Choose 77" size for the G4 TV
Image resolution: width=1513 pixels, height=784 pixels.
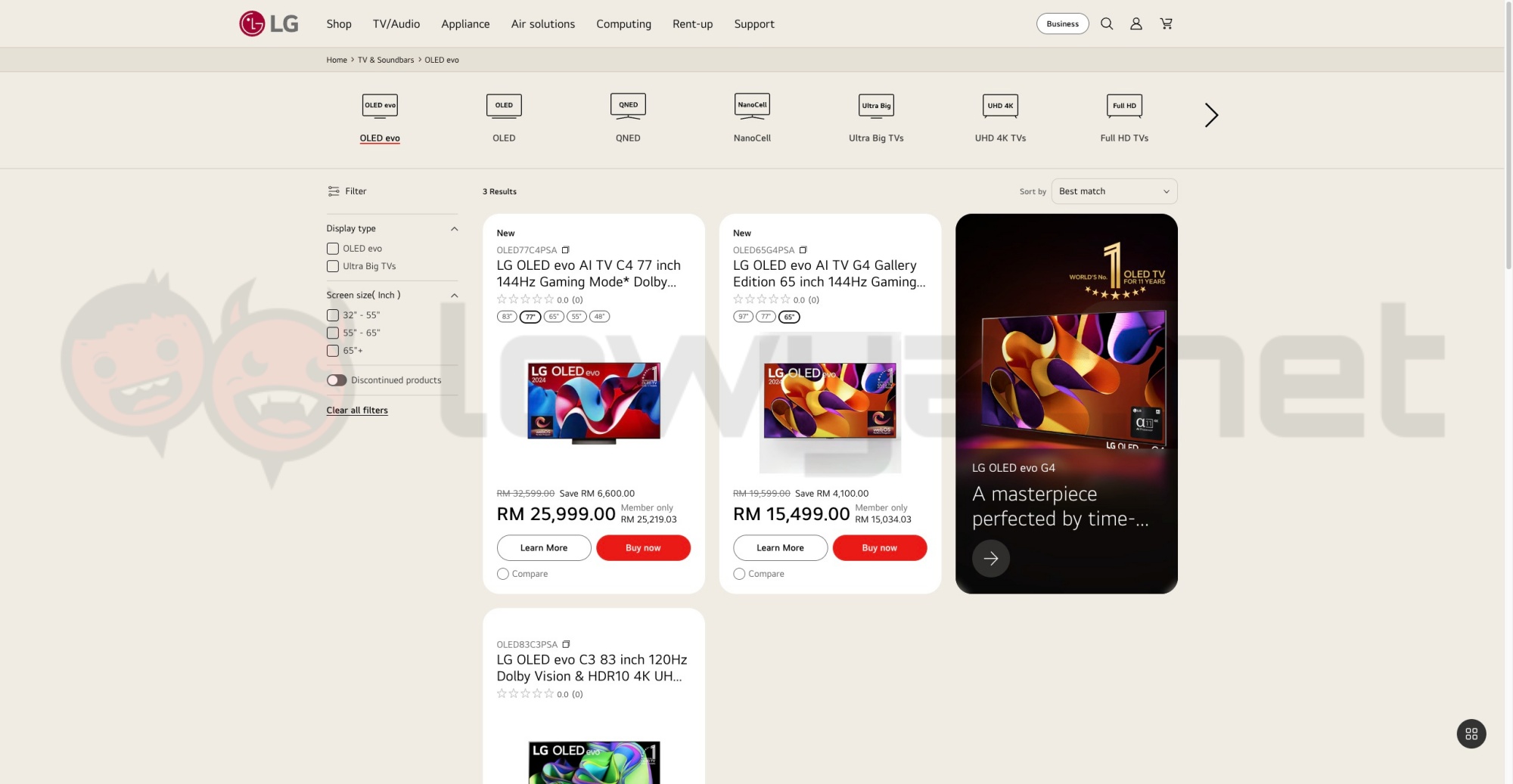766,317
